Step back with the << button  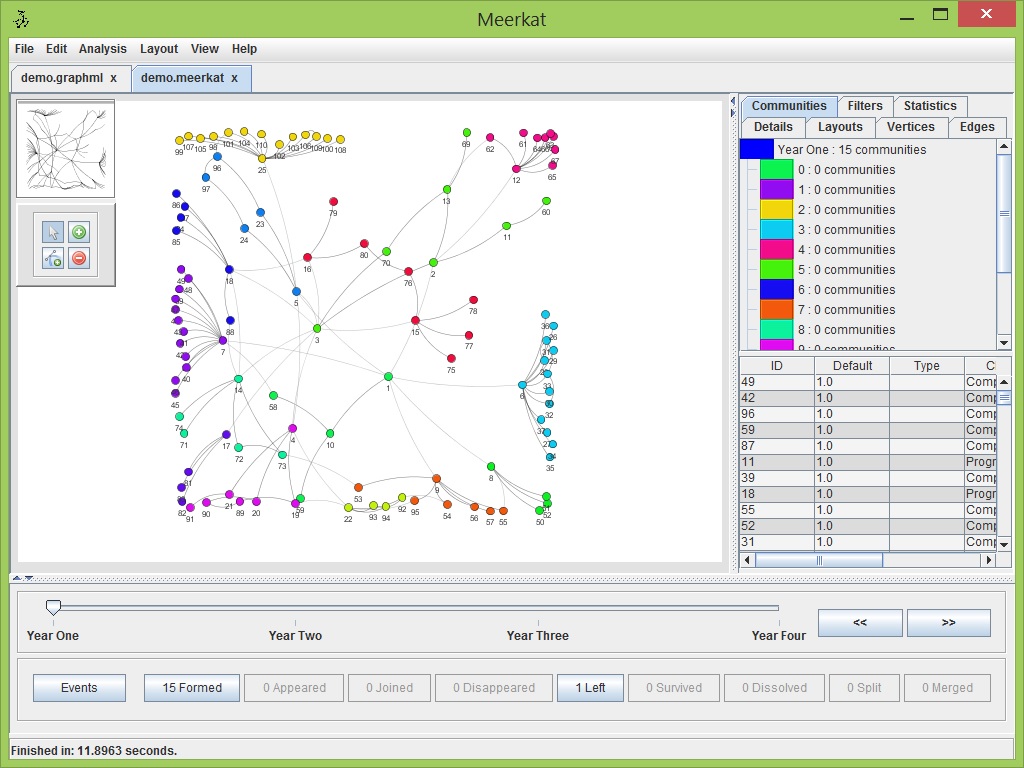coord(860,623)
